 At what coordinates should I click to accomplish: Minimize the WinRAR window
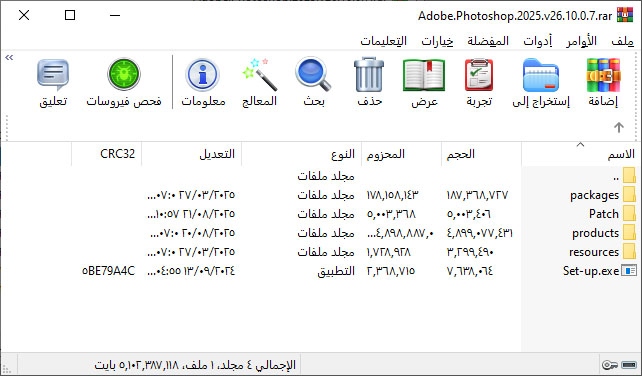point(115,15)
